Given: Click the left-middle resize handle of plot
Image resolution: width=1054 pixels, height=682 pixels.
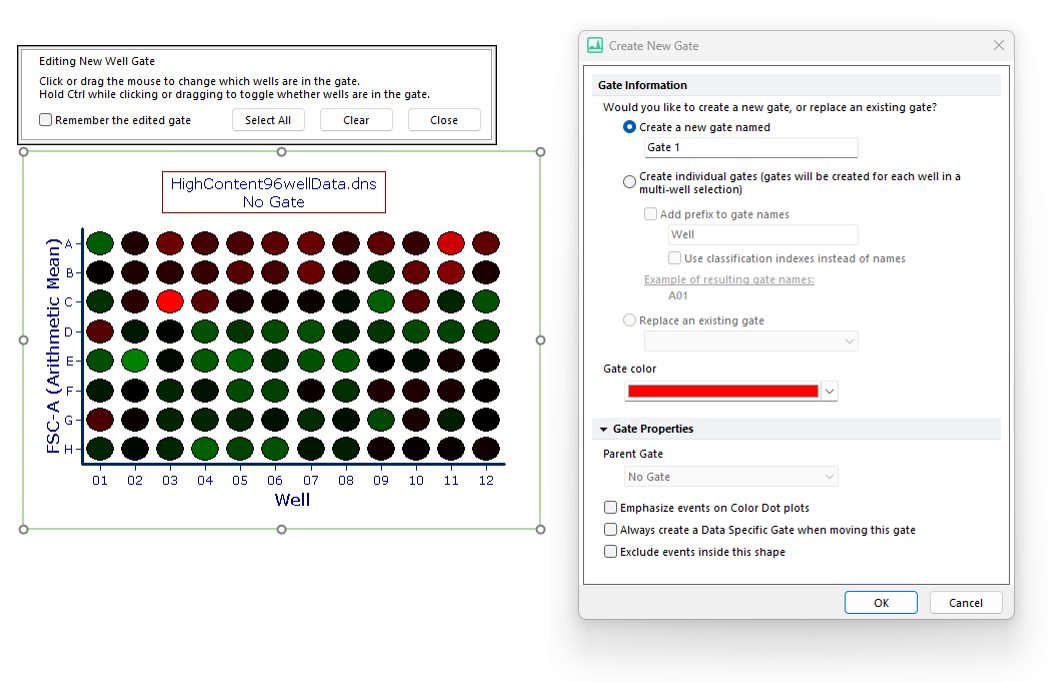Looking at the screenshot, I should [24, 340].
